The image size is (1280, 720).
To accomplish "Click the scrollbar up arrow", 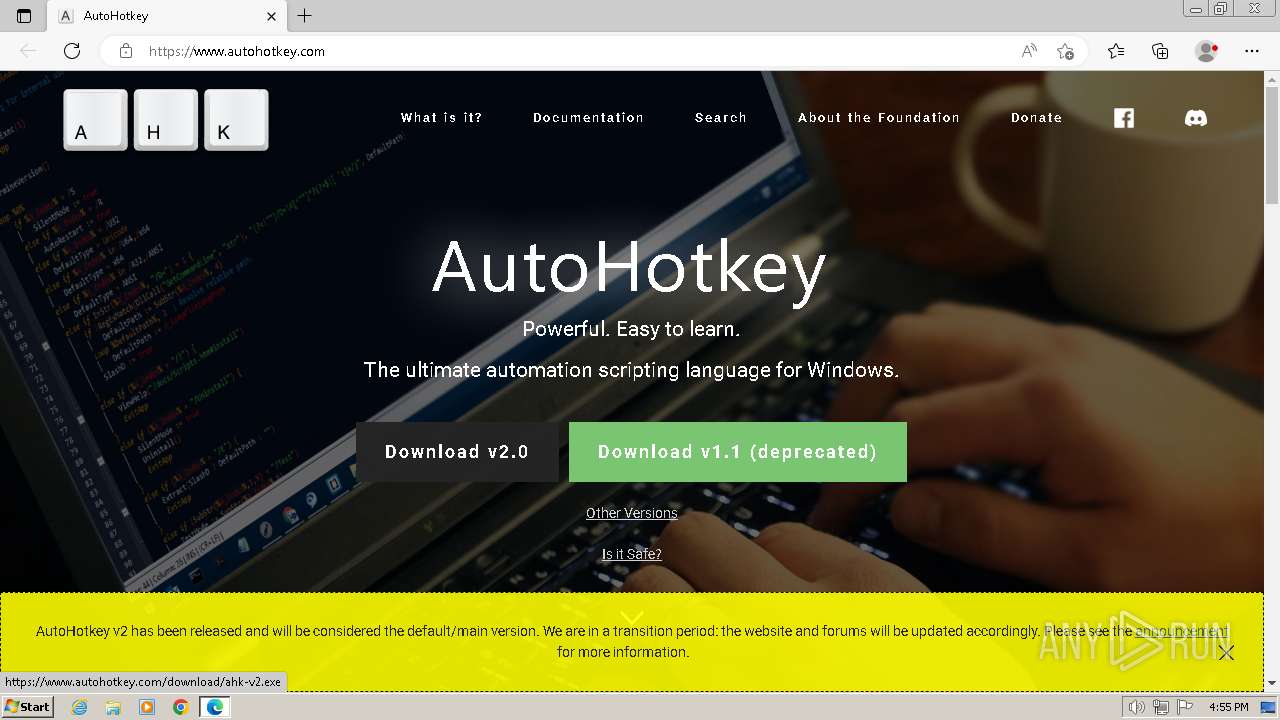I will pos(1272,79).
